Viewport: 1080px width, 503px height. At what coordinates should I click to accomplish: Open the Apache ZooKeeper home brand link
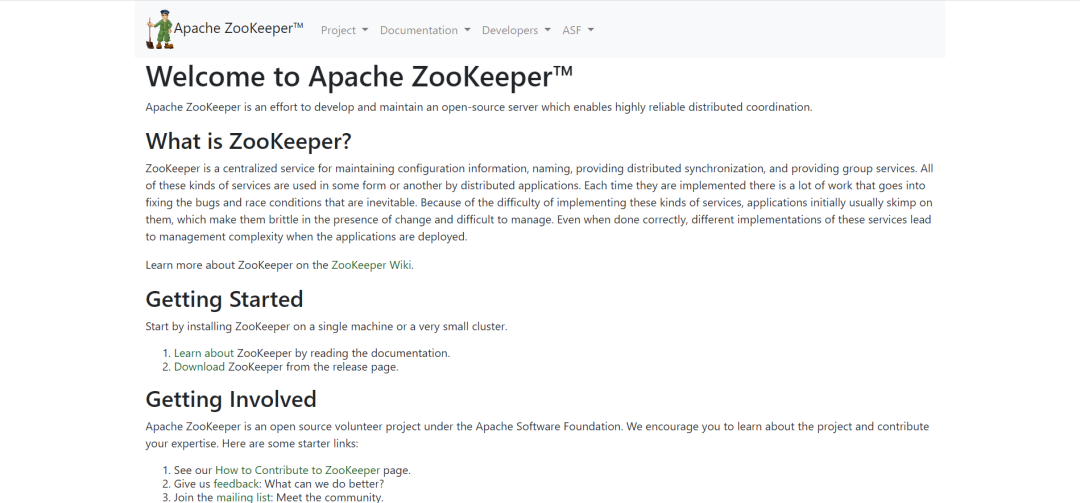click(x=225, y=30)
